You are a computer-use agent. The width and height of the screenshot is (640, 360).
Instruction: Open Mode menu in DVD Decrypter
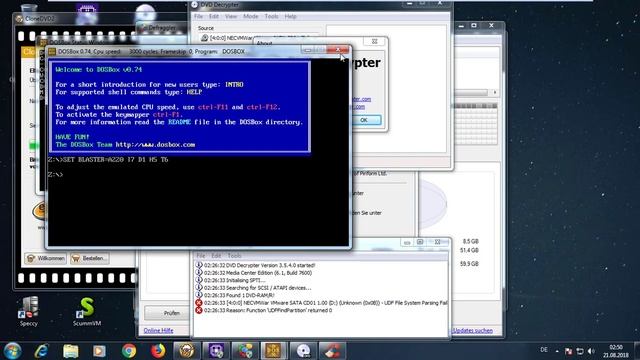click(x=250, y=16)
